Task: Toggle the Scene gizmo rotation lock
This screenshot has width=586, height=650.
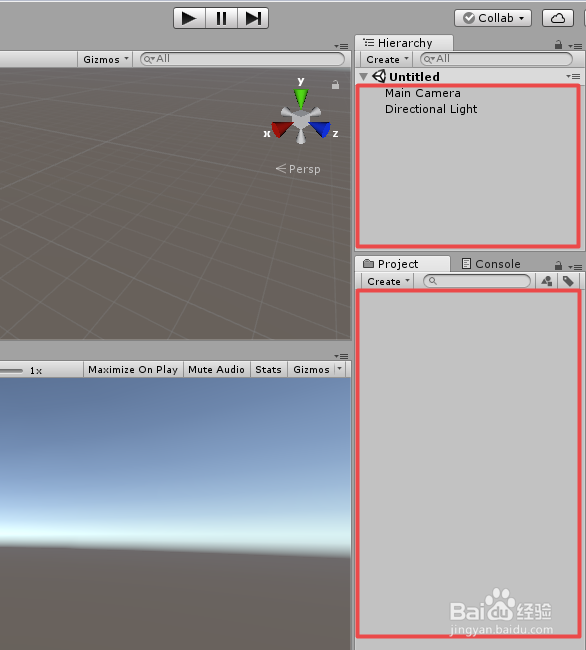Action: [x=335, y=85]
